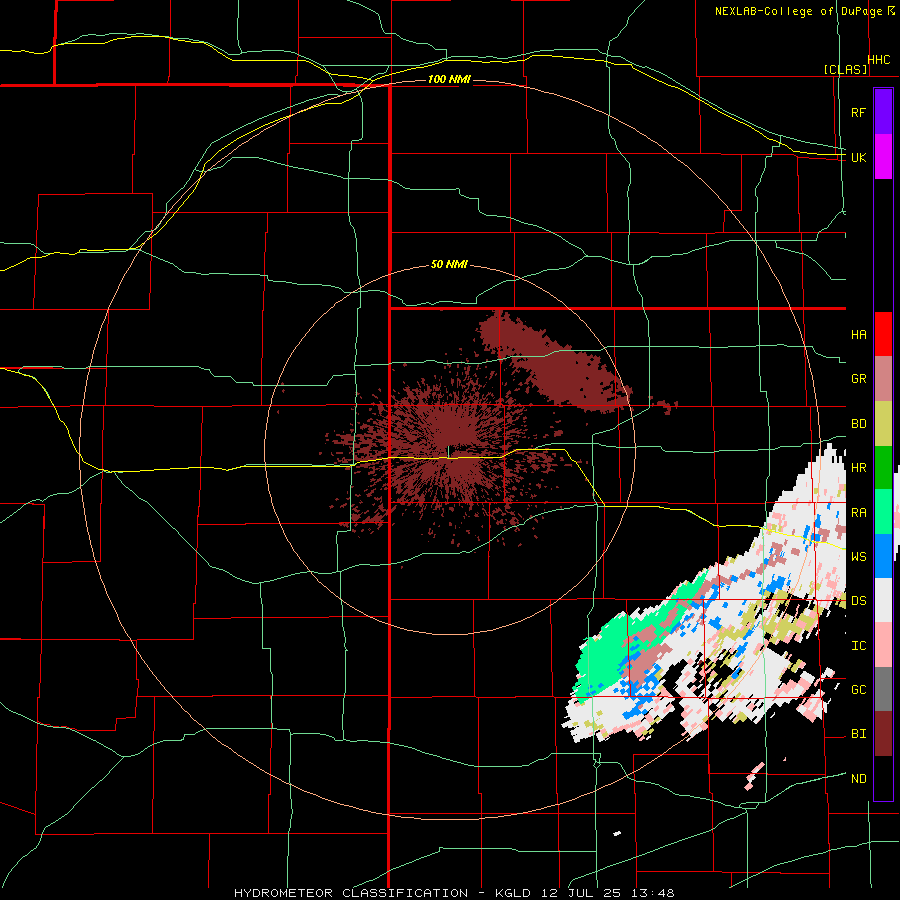Viewport: 900px width, 900px height.
Task: Click the RF legend label
Action: (858, 112)
